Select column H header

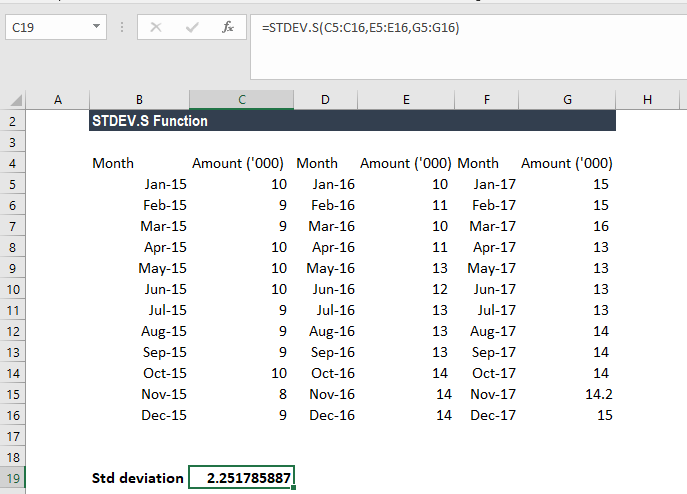point(648,100)
